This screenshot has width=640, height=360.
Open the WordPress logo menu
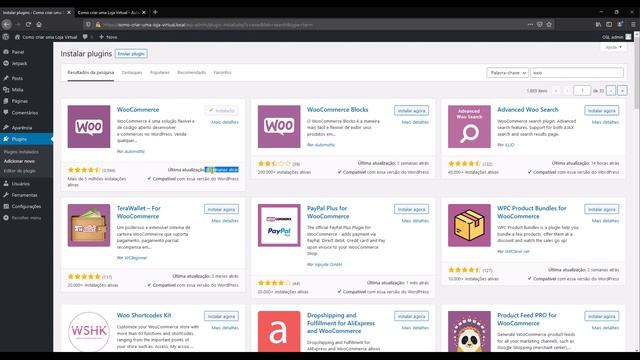click(6, 37)
